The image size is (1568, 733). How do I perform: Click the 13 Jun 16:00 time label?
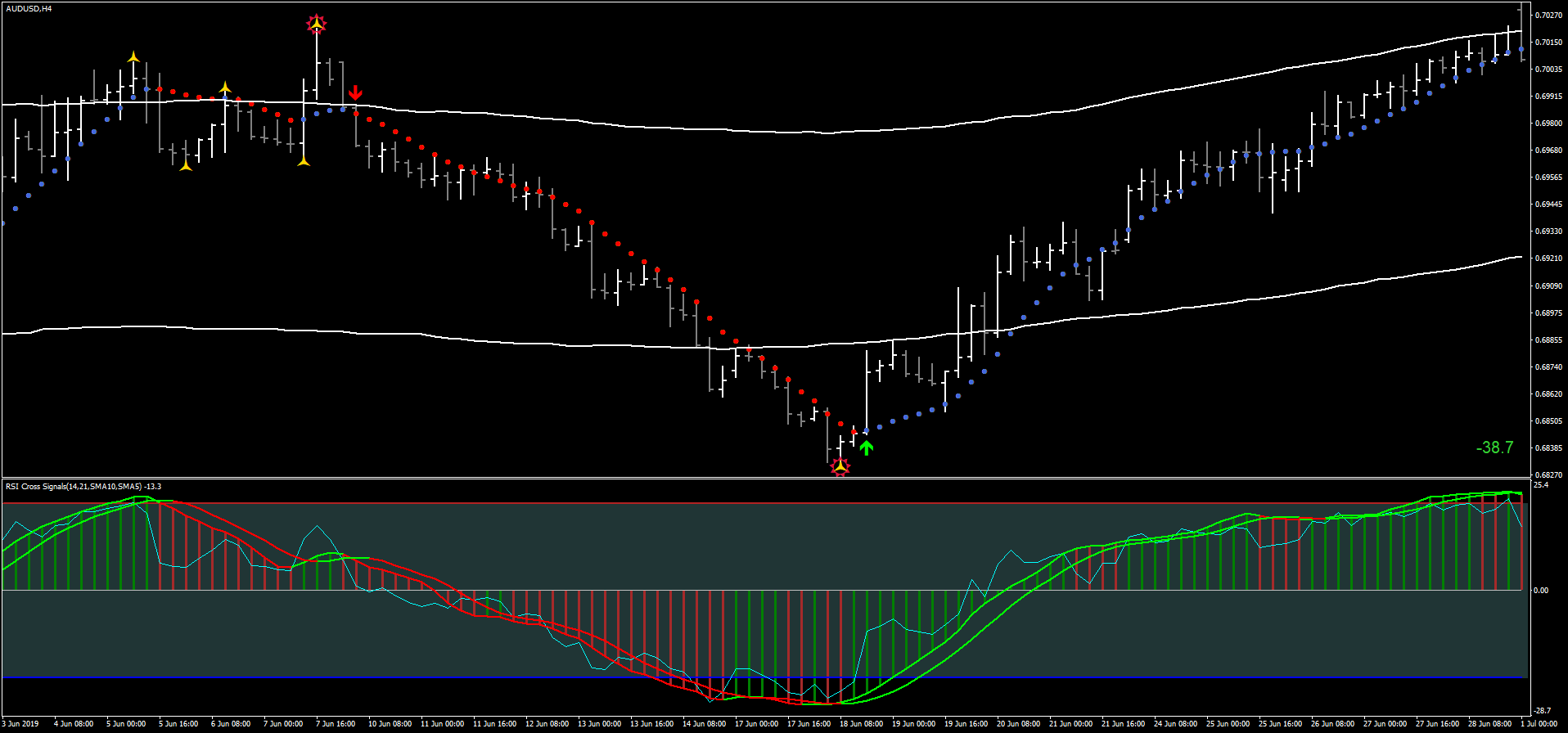coord(651,724)
